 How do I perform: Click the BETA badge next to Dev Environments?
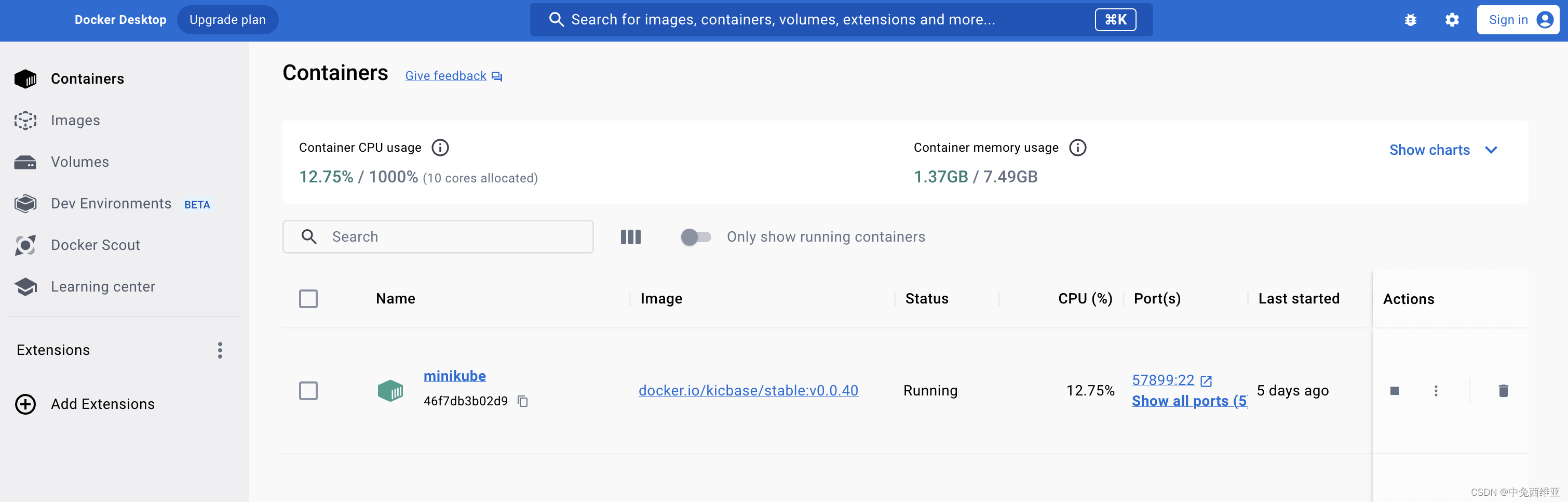click(x=197, y=205)
